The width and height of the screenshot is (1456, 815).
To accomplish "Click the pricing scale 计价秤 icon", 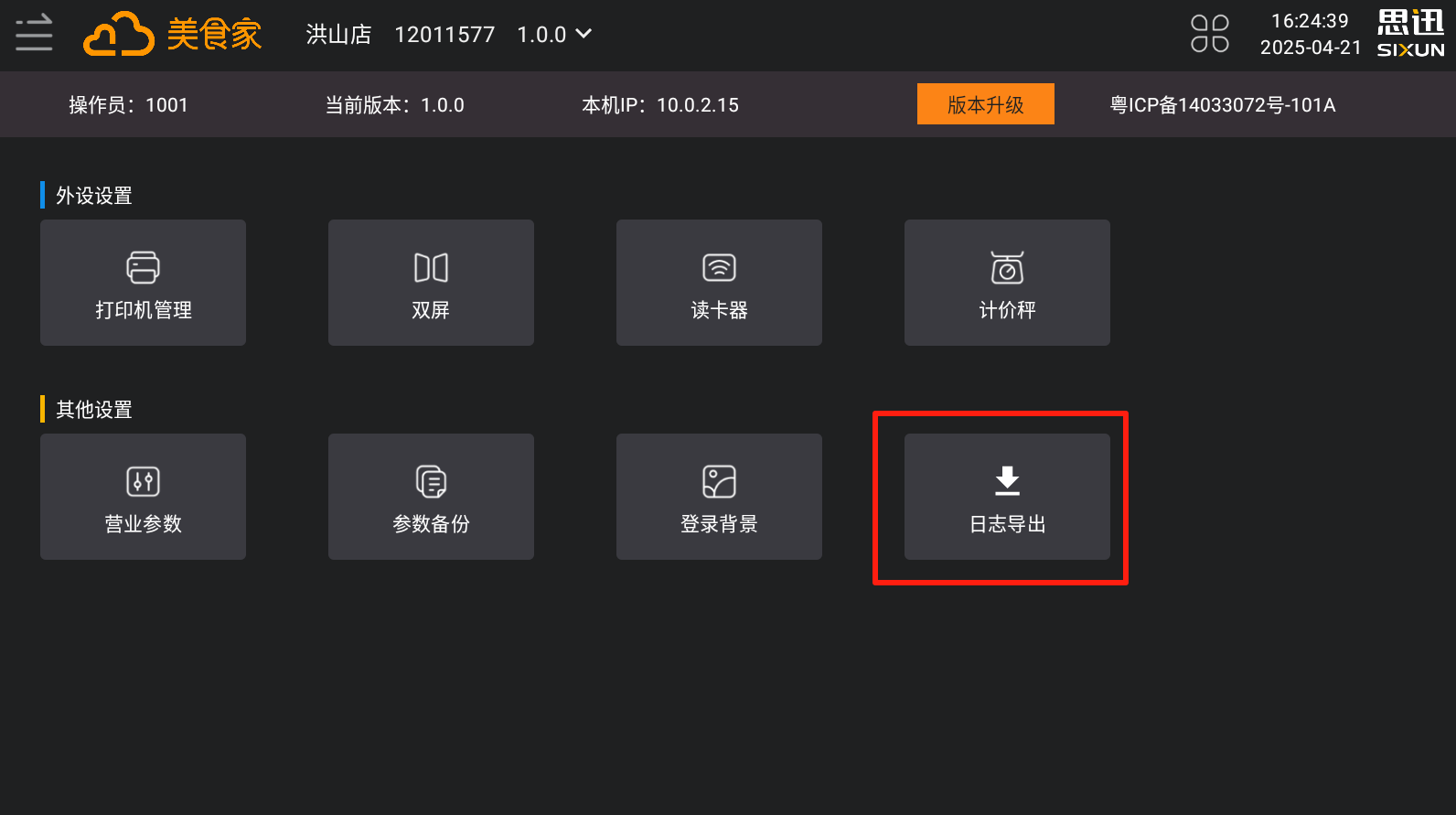I will (x=1007, y=268).
